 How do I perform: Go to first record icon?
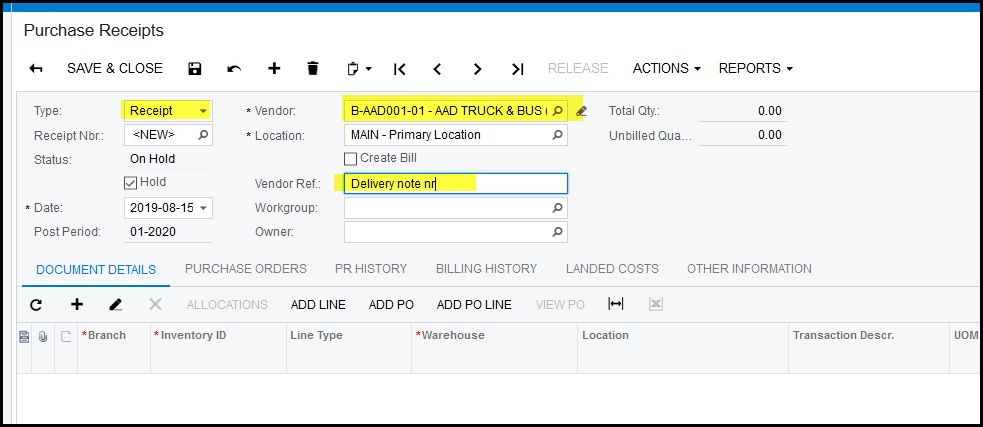coord(399,69)
